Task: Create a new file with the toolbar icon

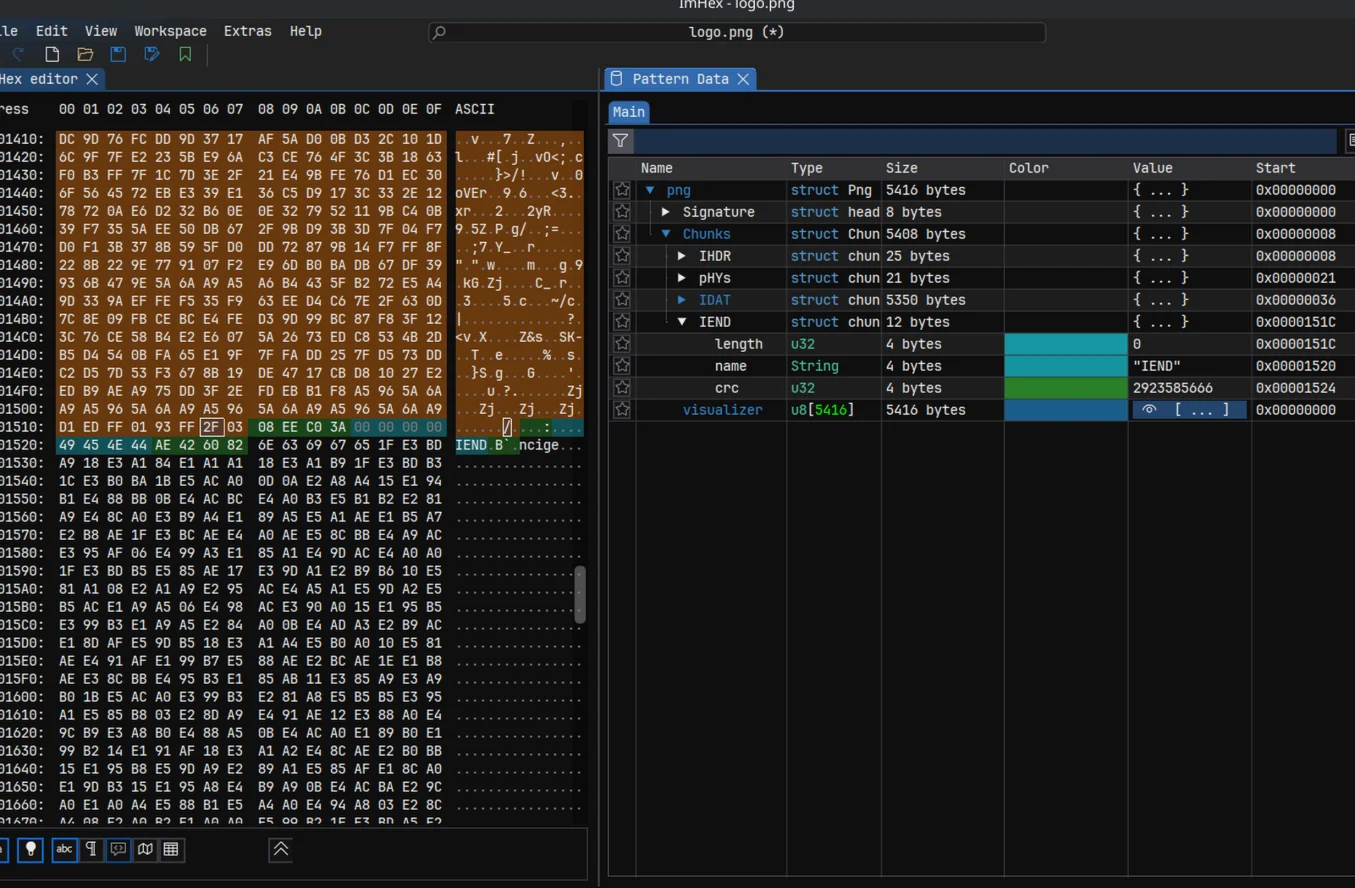Action: pyautogui.click(x=52, y=55)
